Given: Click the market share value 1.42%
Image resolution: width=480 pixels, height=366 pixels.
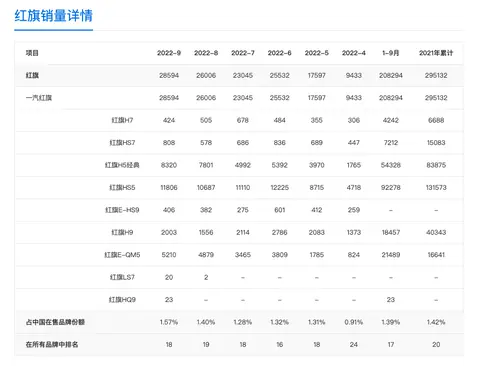Looking at the screenshot, I should tap(436, 322).
